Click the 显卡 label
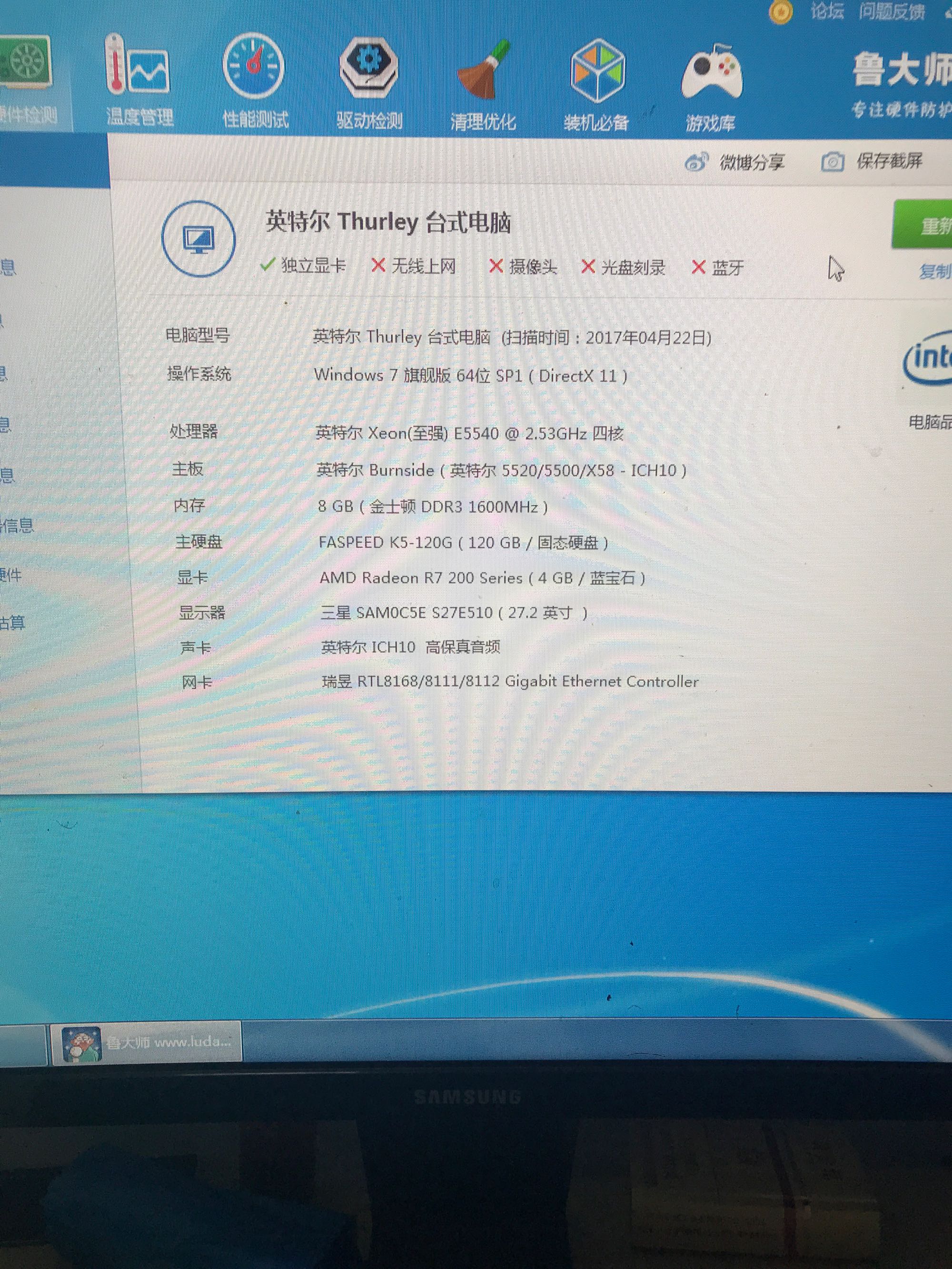The image size is (952, 1269). click(x=192, y=577)
